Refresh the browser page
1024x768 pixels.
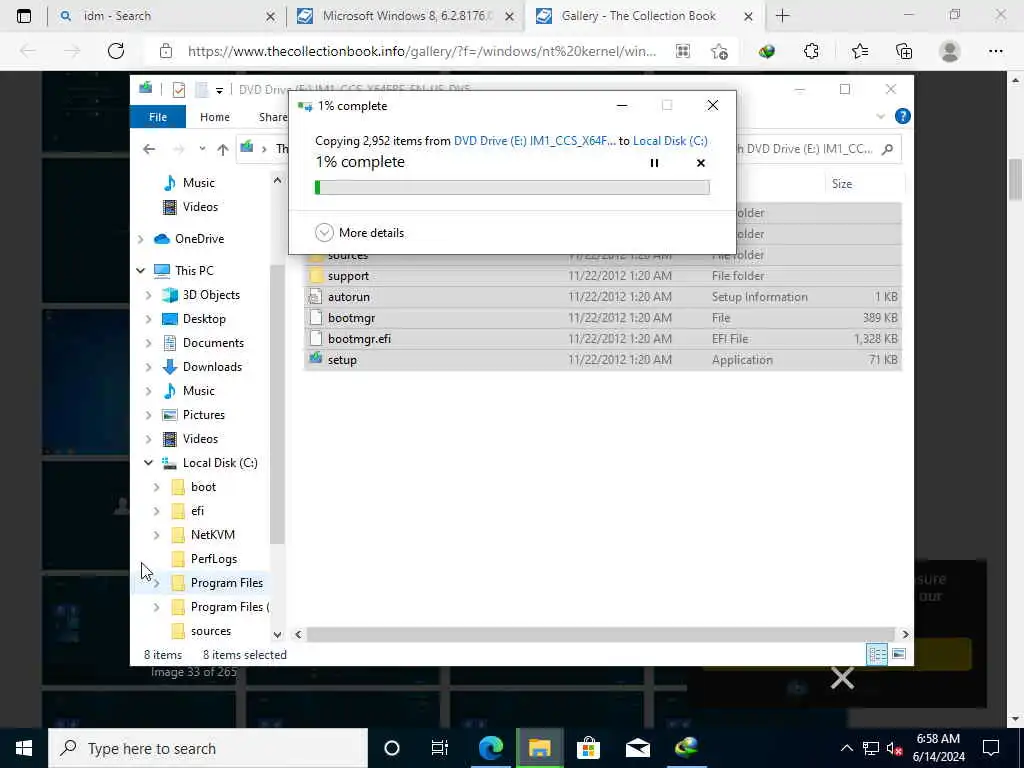coord(116,51)
